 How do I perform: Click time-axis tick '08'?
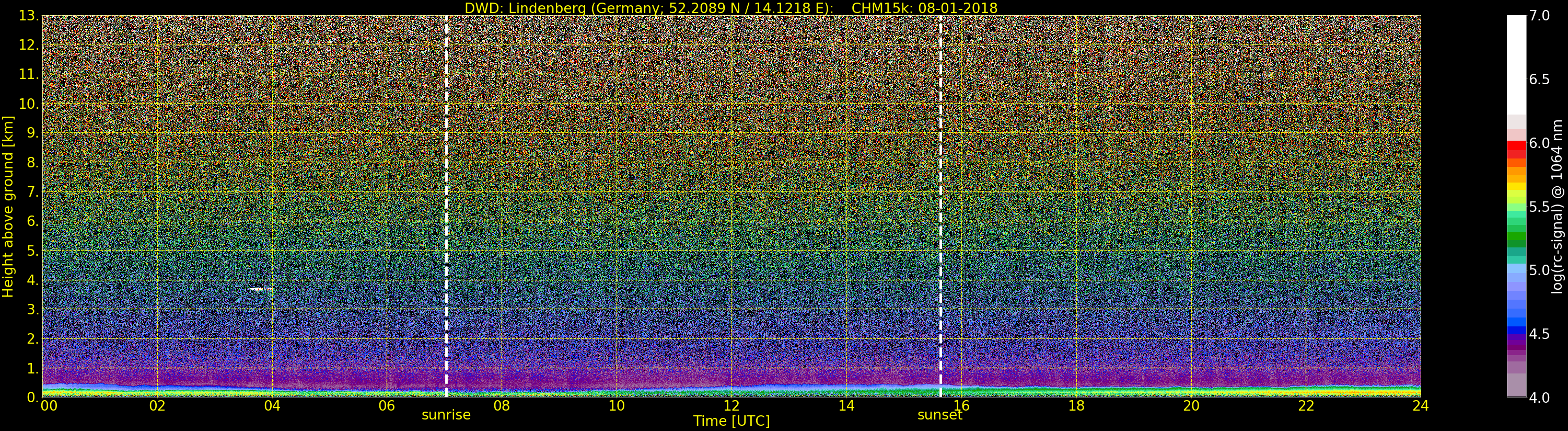pyautogui.click(x=502, y=405)
